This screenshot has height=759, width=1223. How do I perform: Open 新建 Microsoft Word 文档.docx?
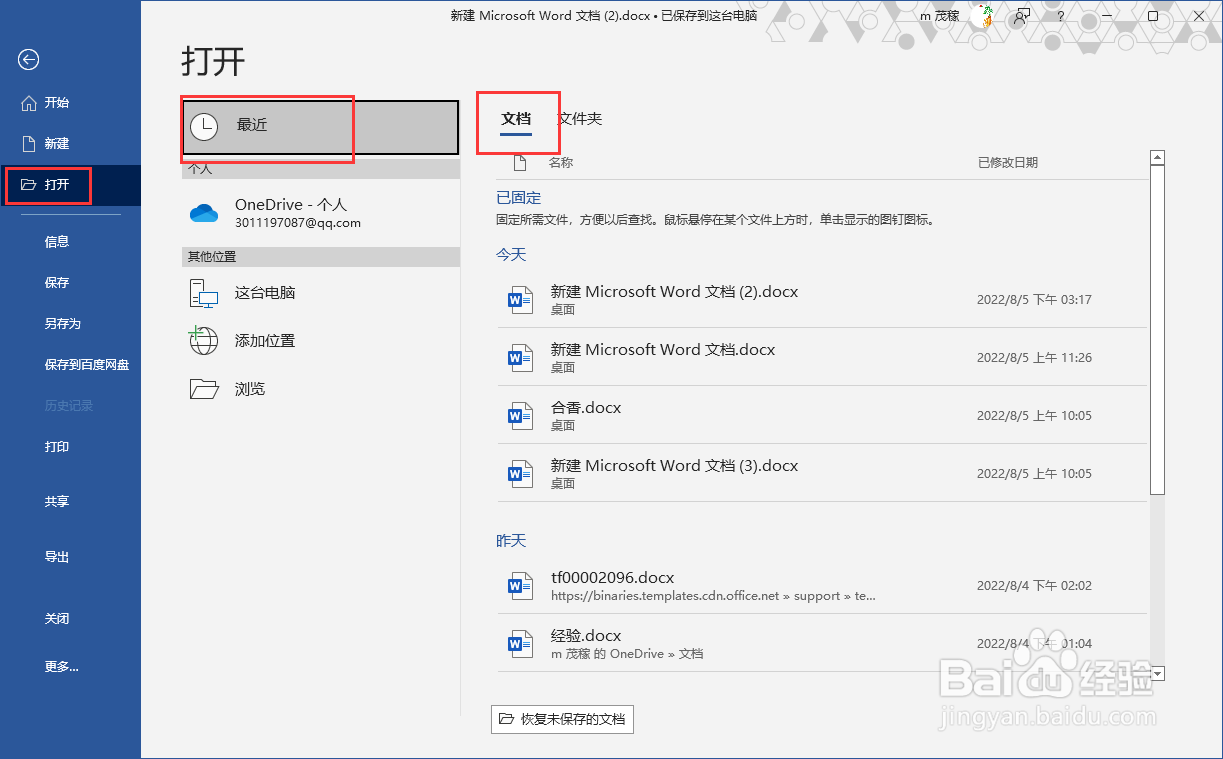click(x=822, y=357)
